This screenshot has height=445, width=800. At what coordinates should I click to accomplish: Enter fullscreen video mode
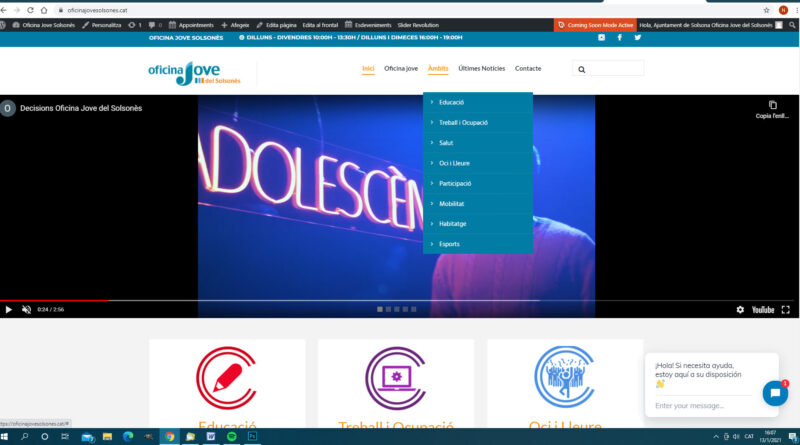pos(786,310)
